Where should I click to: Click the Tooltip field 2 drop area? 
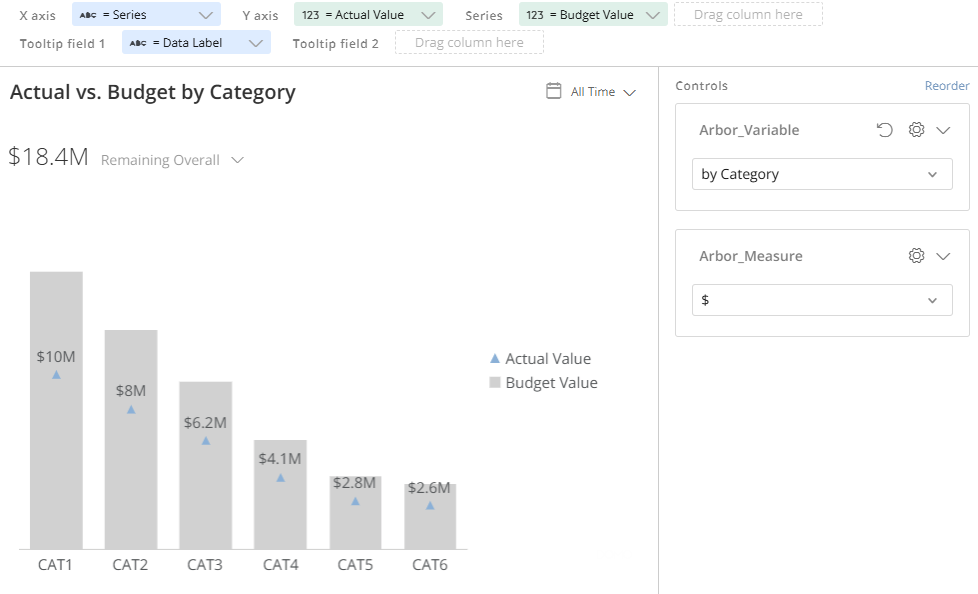469,42
